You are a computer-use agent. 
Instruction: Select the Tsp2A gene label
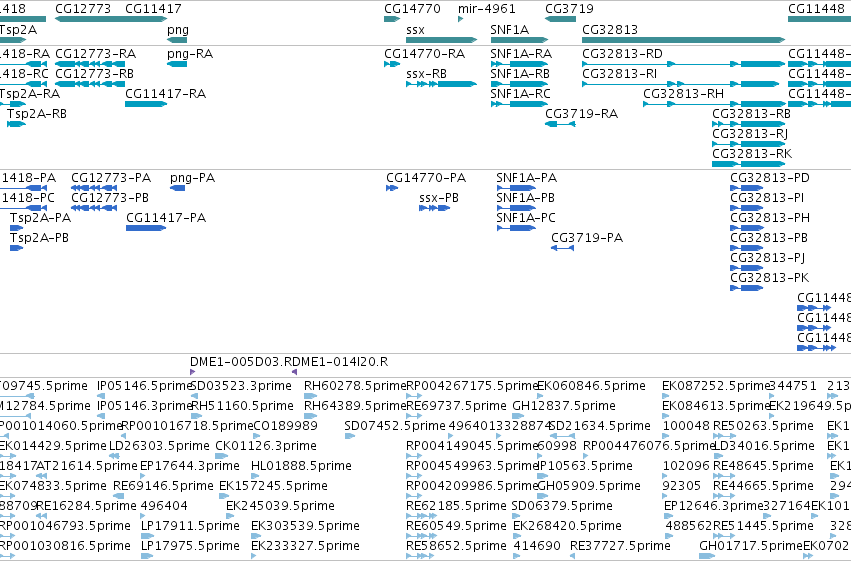coord(18,30)
